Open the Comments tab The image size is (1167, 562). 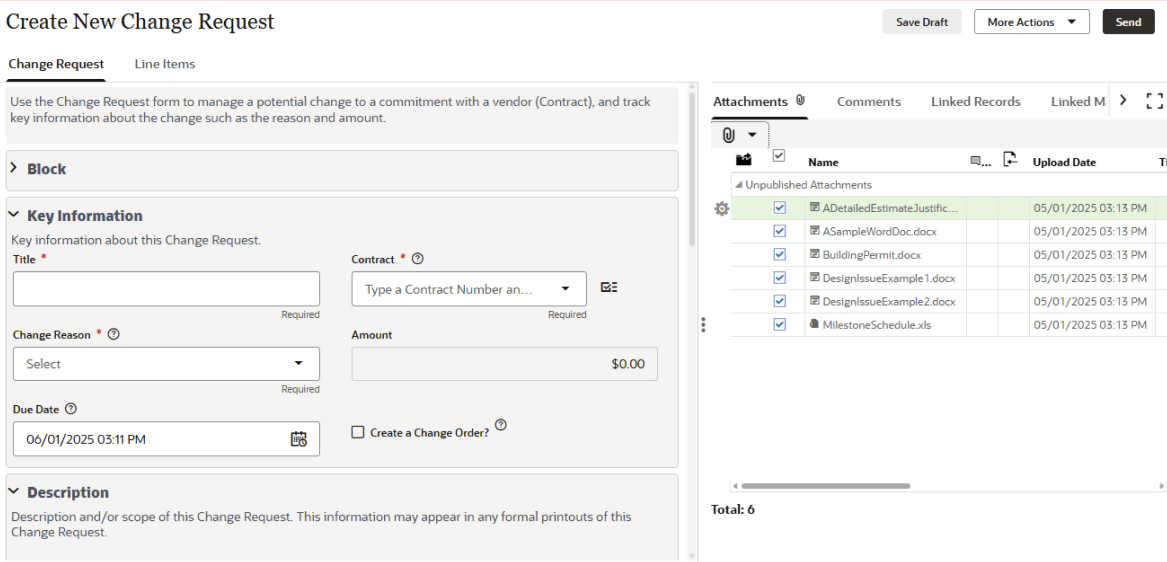click(x=868, y=102)
